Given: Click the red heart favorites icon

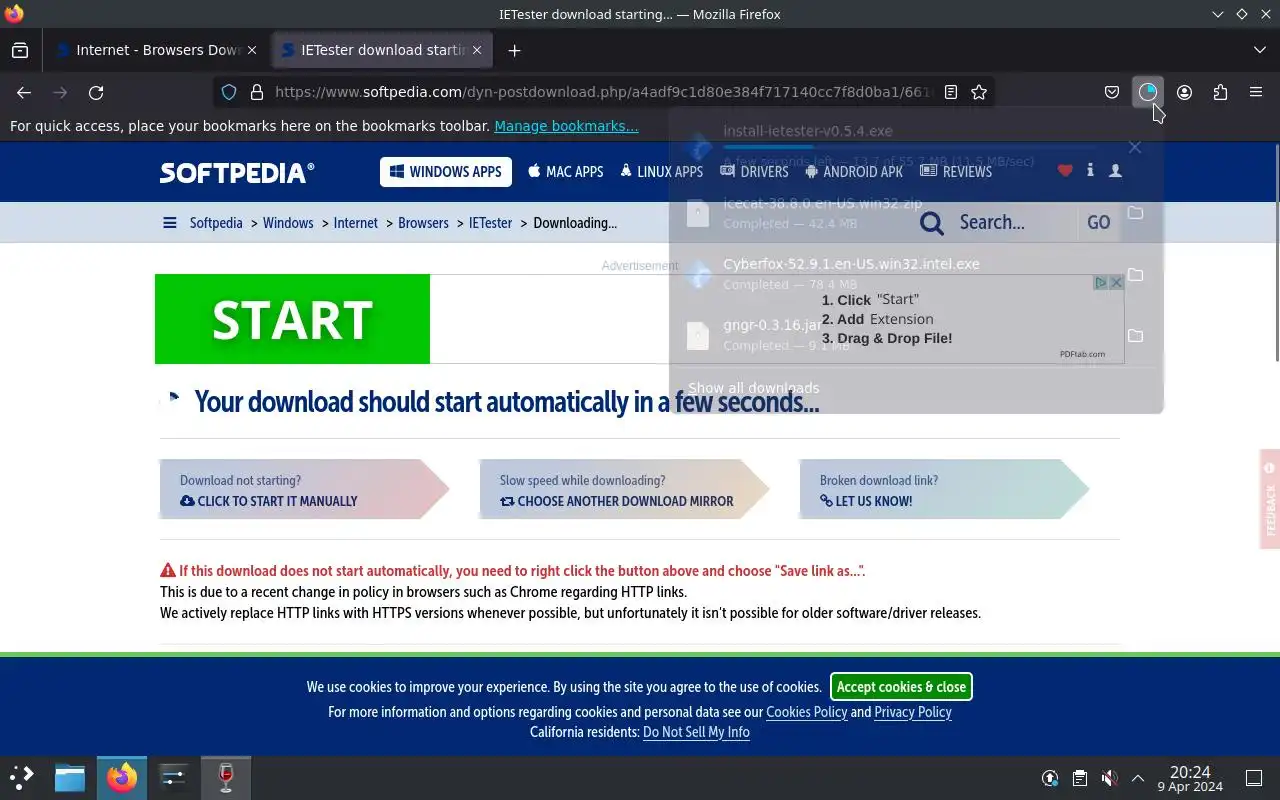Looking at the screenshot, I should click(1065, 171).
